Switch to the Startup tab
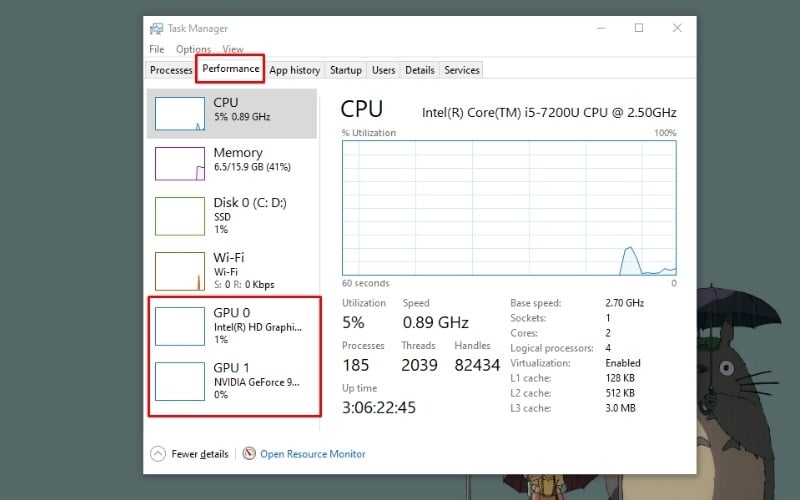 (x=345, y=70)
